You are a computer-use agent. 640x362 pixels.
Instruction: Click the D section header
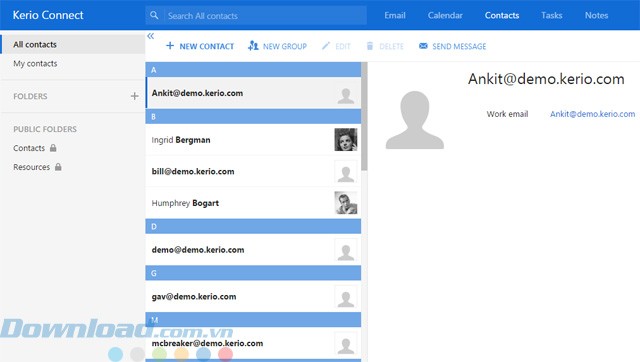[253, 227]
